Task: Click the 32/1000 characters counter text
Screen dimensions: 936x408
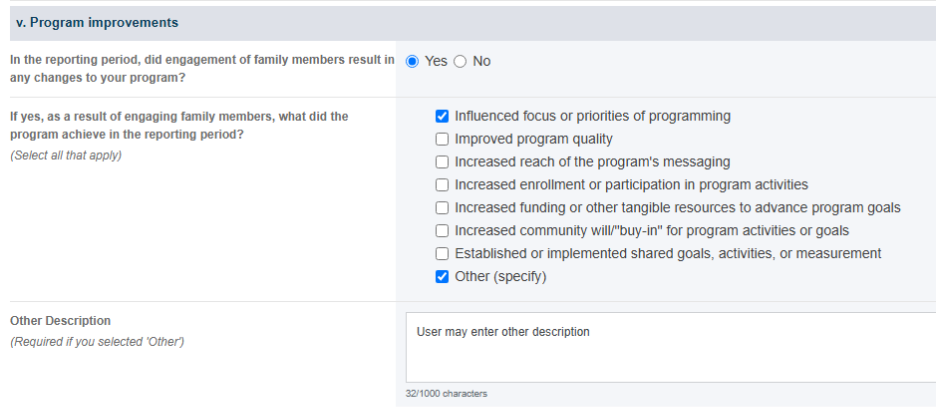Action: (446, 394)
